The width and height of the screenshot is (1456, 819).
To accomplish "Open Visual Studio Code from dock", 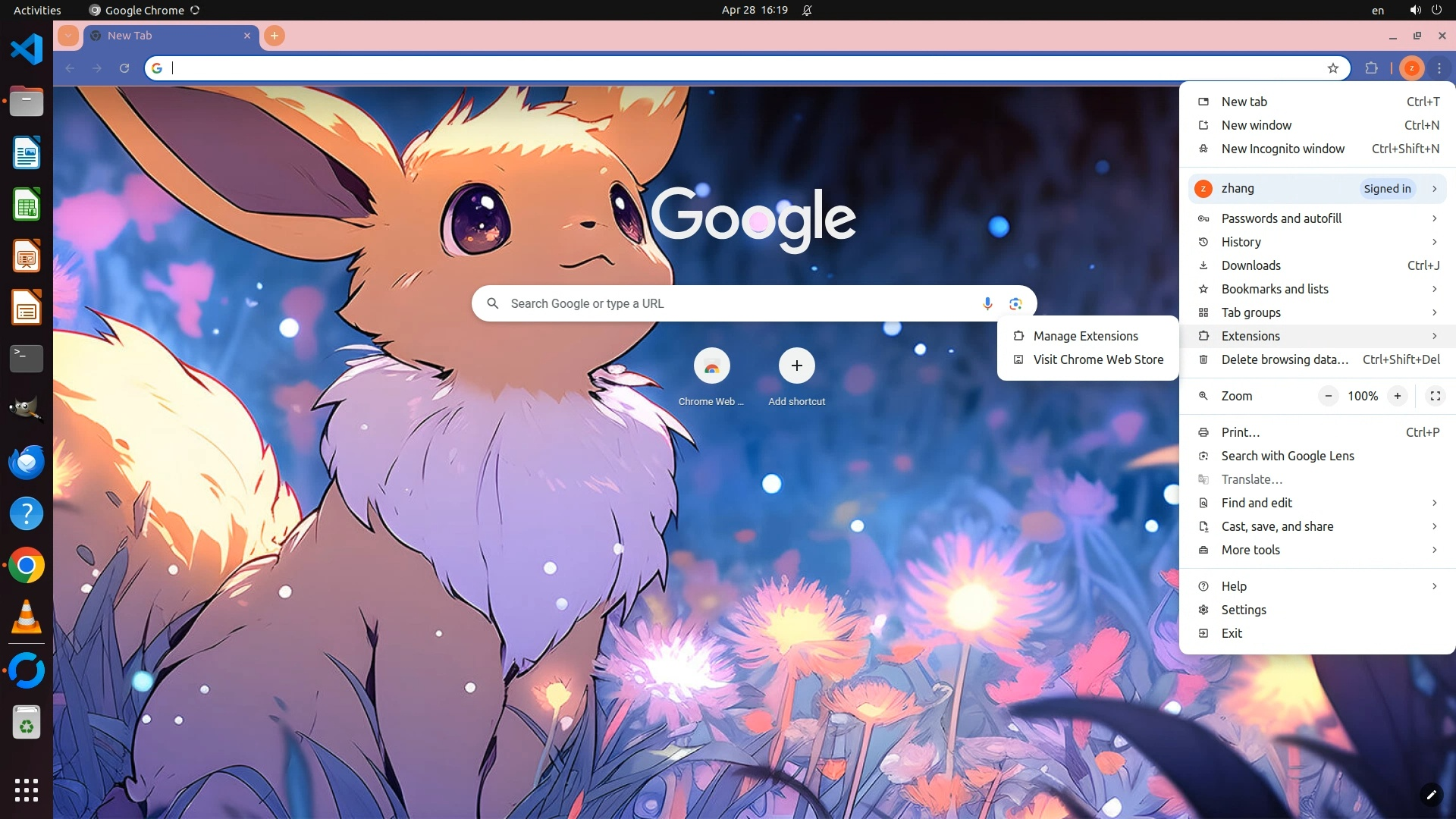I will (27, 50).
